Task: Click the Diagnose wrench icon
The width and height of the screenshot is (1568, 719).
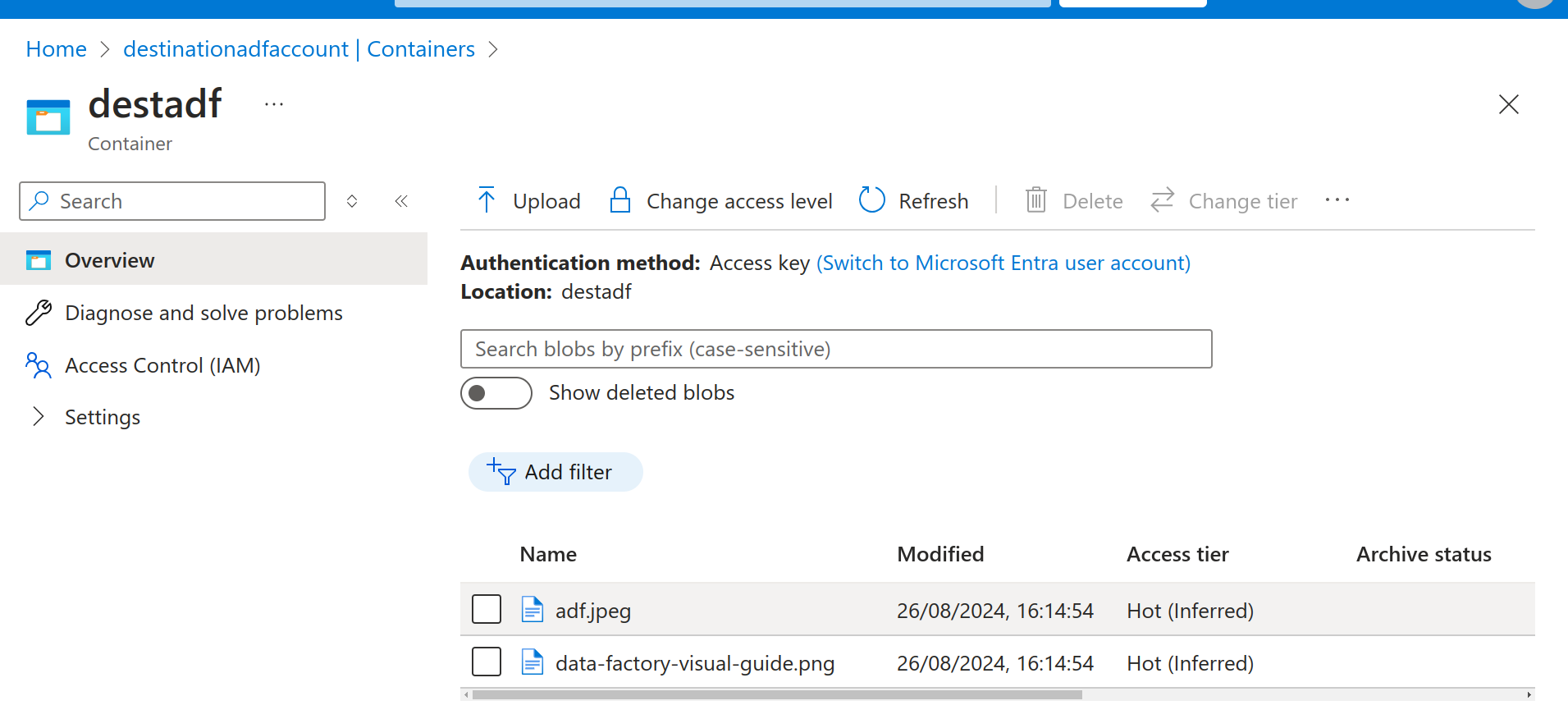Action: 39,313
